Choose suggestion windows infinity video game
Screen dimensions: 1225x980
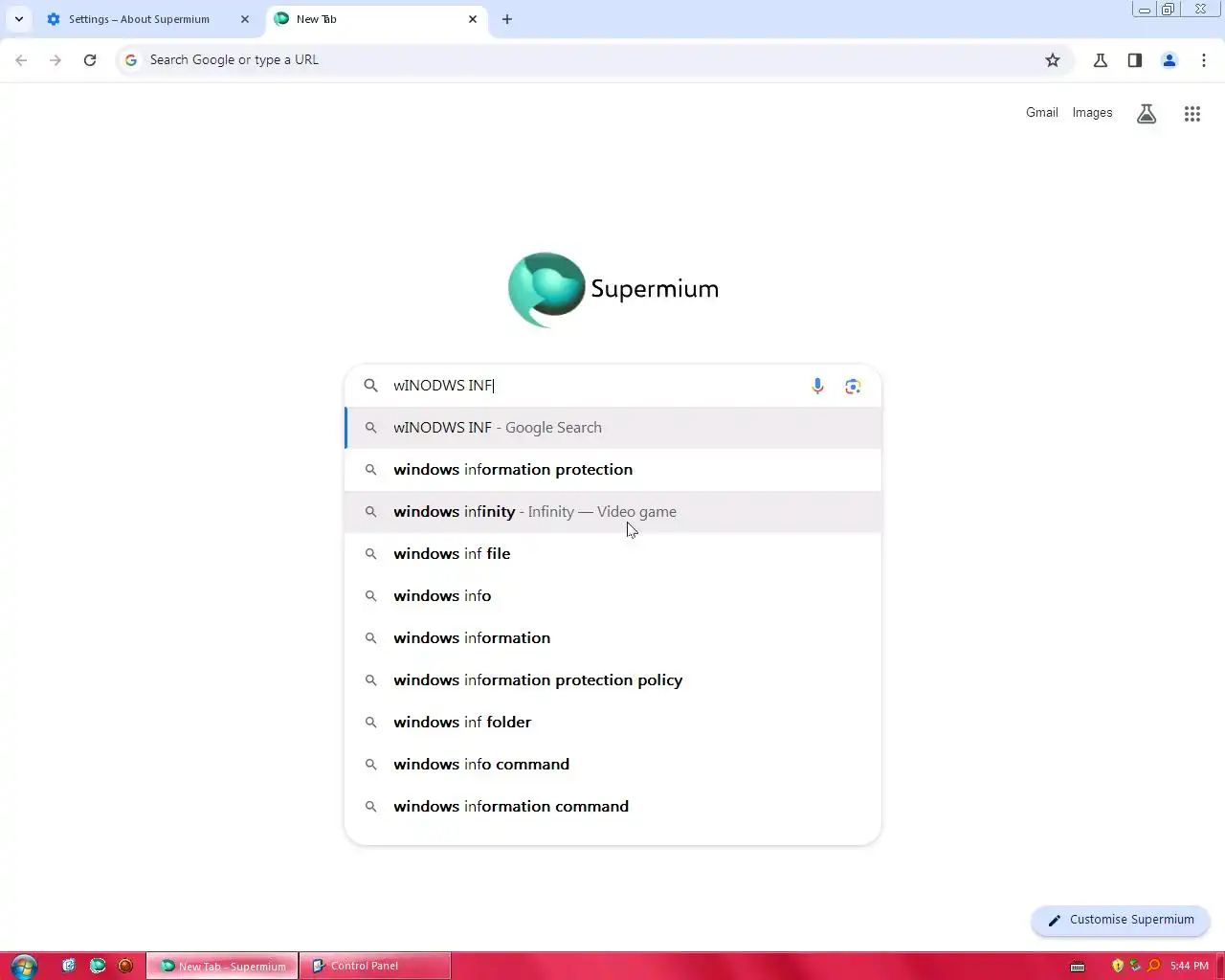click(x=612, y=512)
